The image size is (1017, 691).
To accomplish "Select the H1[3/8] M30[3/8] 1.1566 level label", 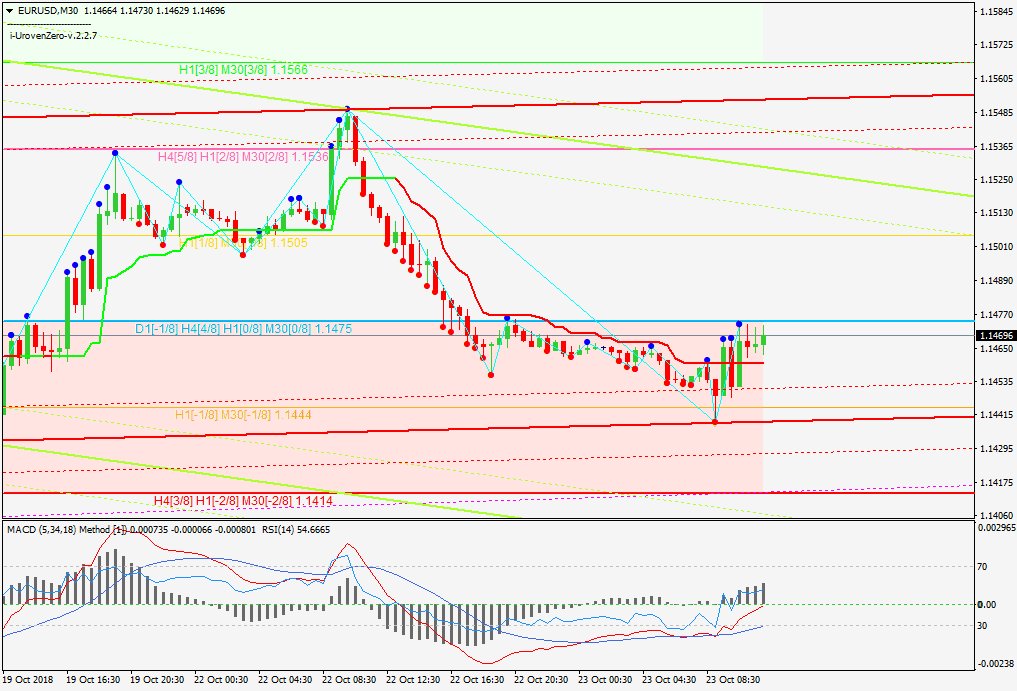I will (244, 69).
